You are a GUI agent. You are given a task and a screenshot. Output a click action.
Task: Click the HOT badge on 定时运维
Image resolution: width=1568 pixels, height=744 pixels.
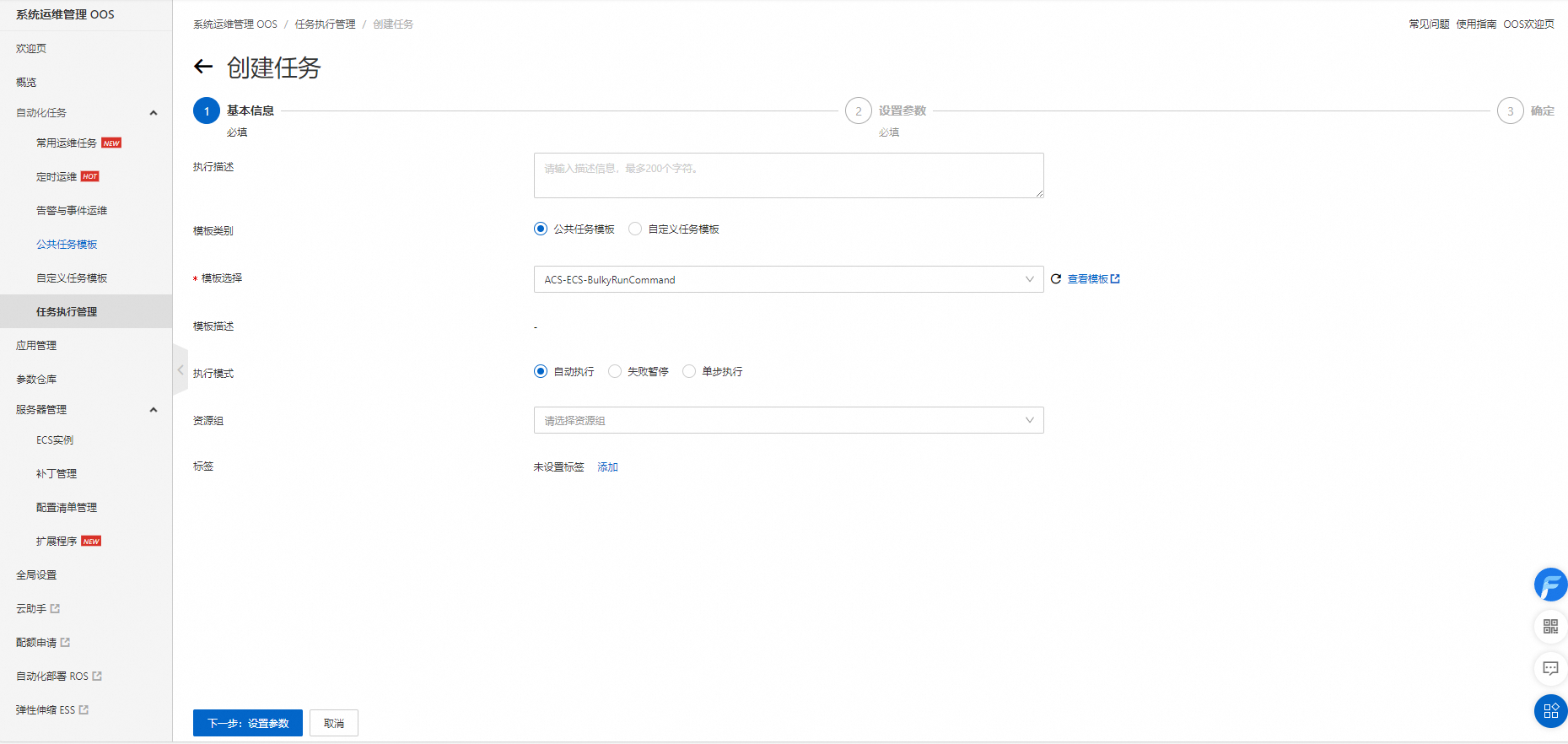(90, 176)
